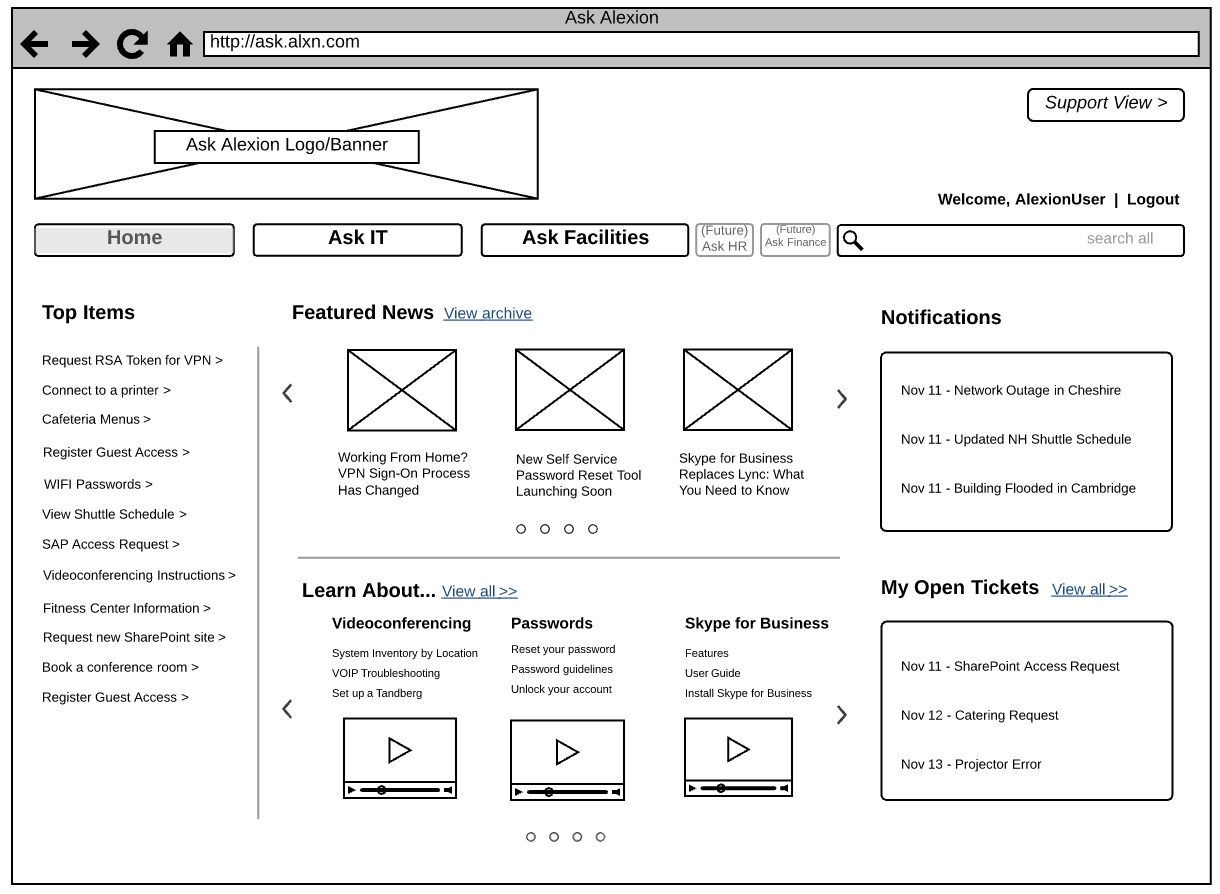Open Building Flooded in Cambridge notification
The height and width of the screenshot is (894, 1220).
[1018, 488]
